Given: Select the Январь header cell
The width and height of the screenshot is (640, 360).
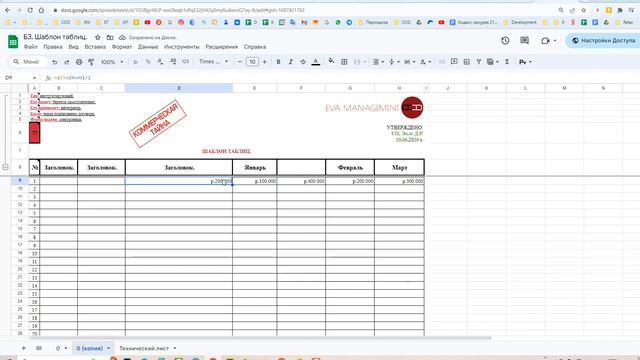Looking at the screenshot, I should (255, 167).
